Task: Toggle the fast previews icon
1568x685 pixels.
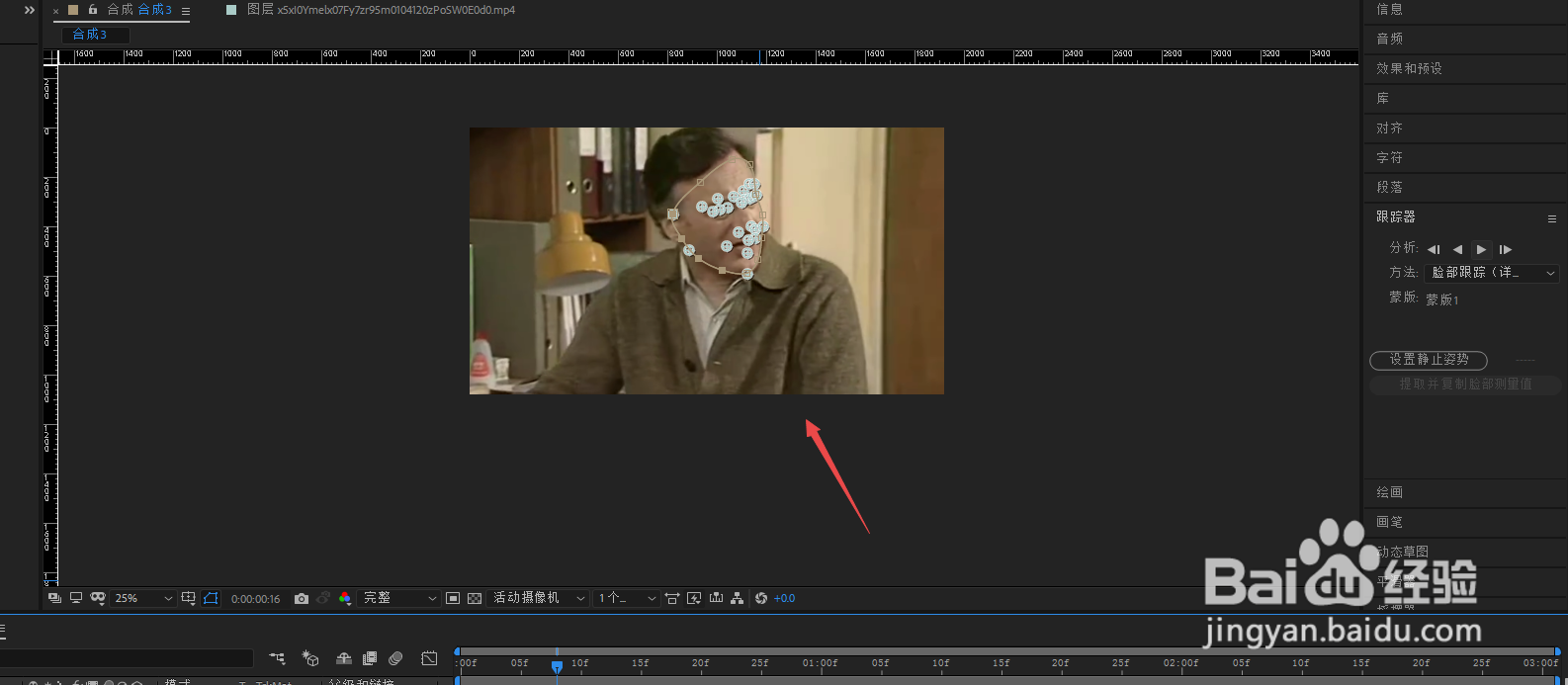Action: pyautogui.click(x=694, y=598)
